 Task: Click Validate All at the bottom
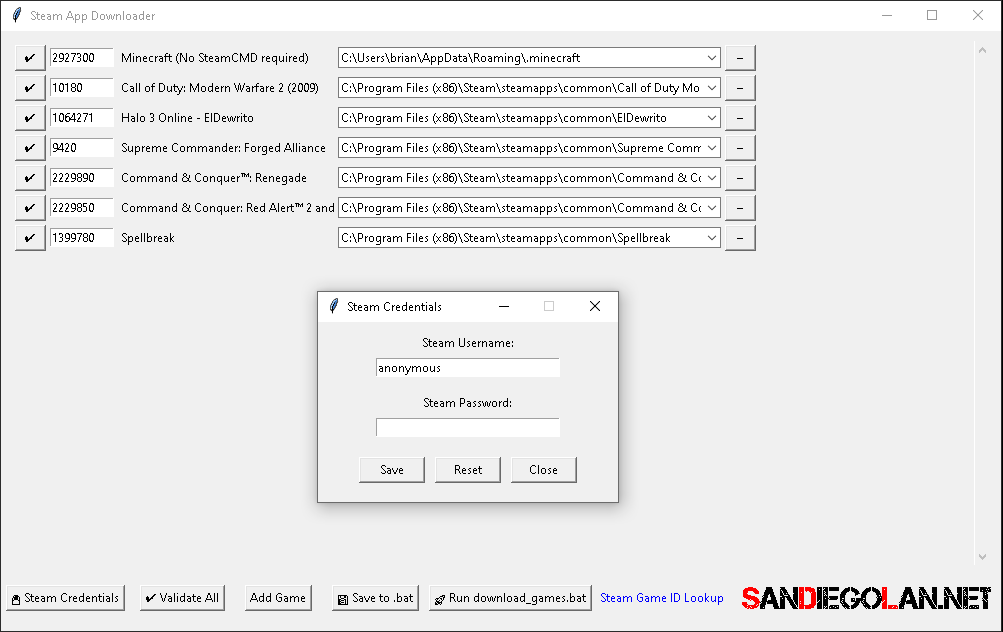182,598
